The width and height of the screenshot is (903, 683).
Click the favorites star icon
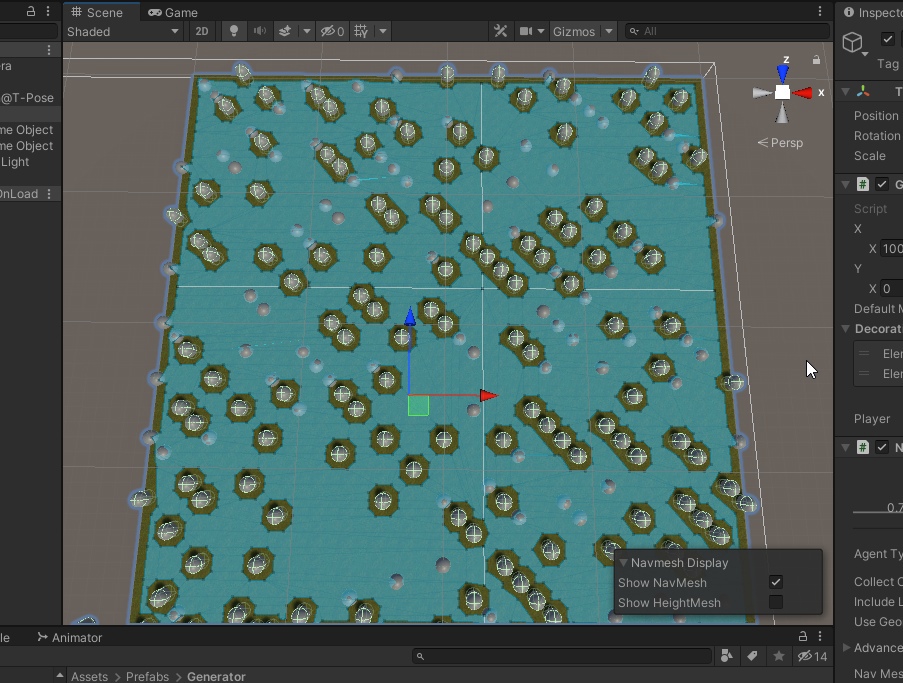pyautogui.click(x=779, y=656)
